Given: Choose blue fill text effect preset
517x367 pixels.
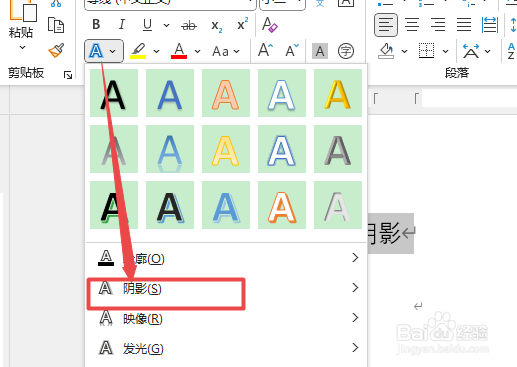Looking at the screenshot, I should tap(170, 93).
